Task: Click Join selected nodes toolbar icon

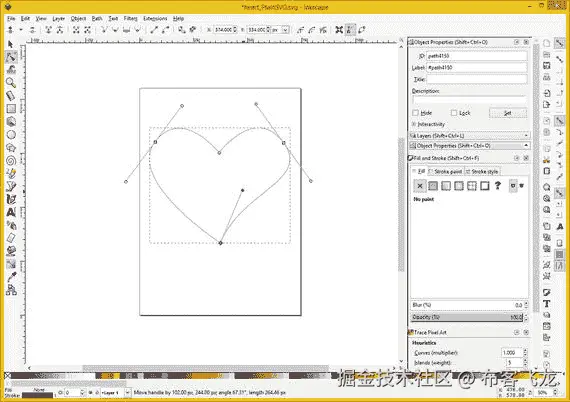Action: (x=48, y=30)
